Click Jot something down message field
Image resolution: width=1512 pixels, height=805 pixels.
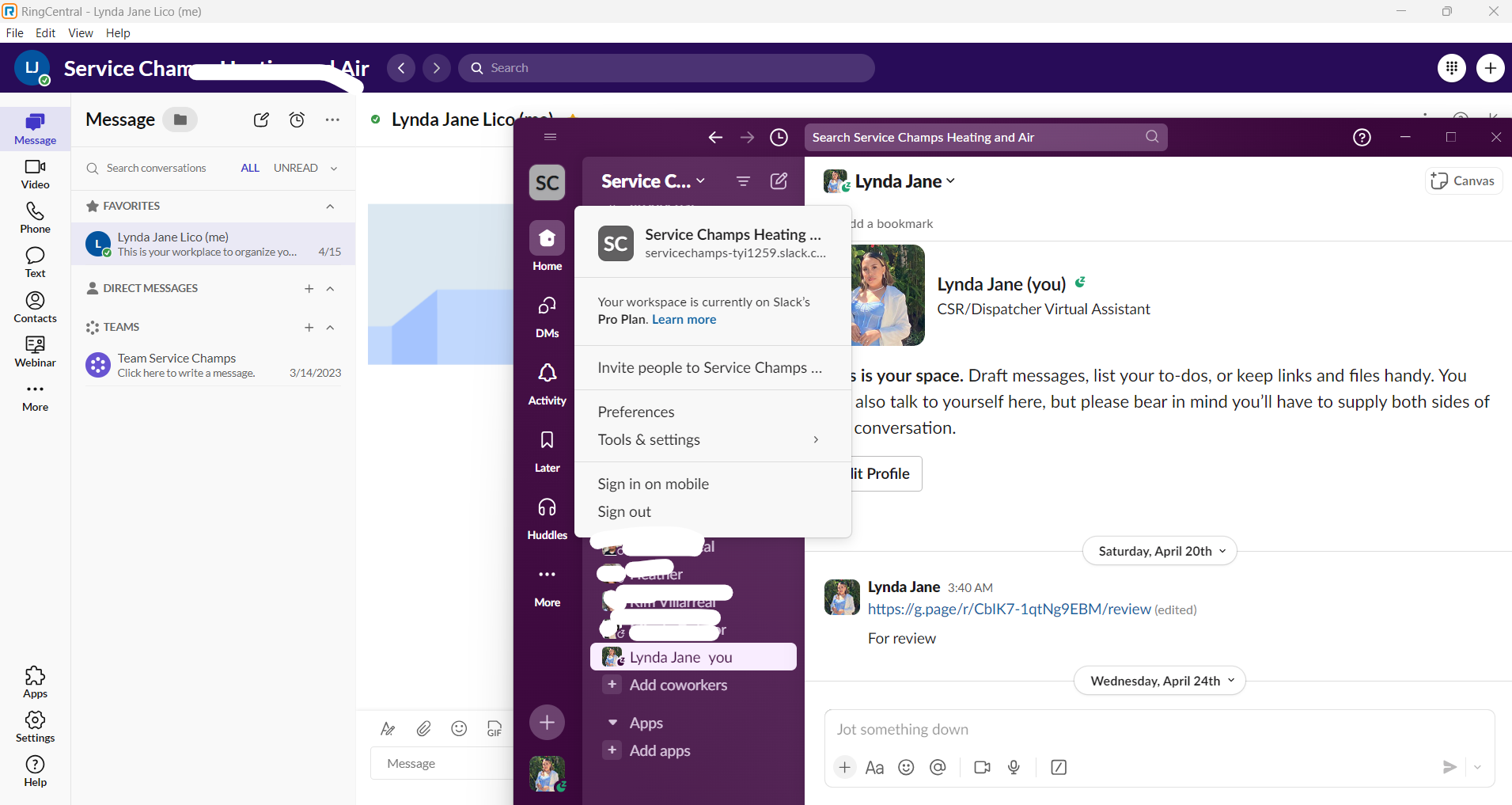click(x=1159, y=730)
